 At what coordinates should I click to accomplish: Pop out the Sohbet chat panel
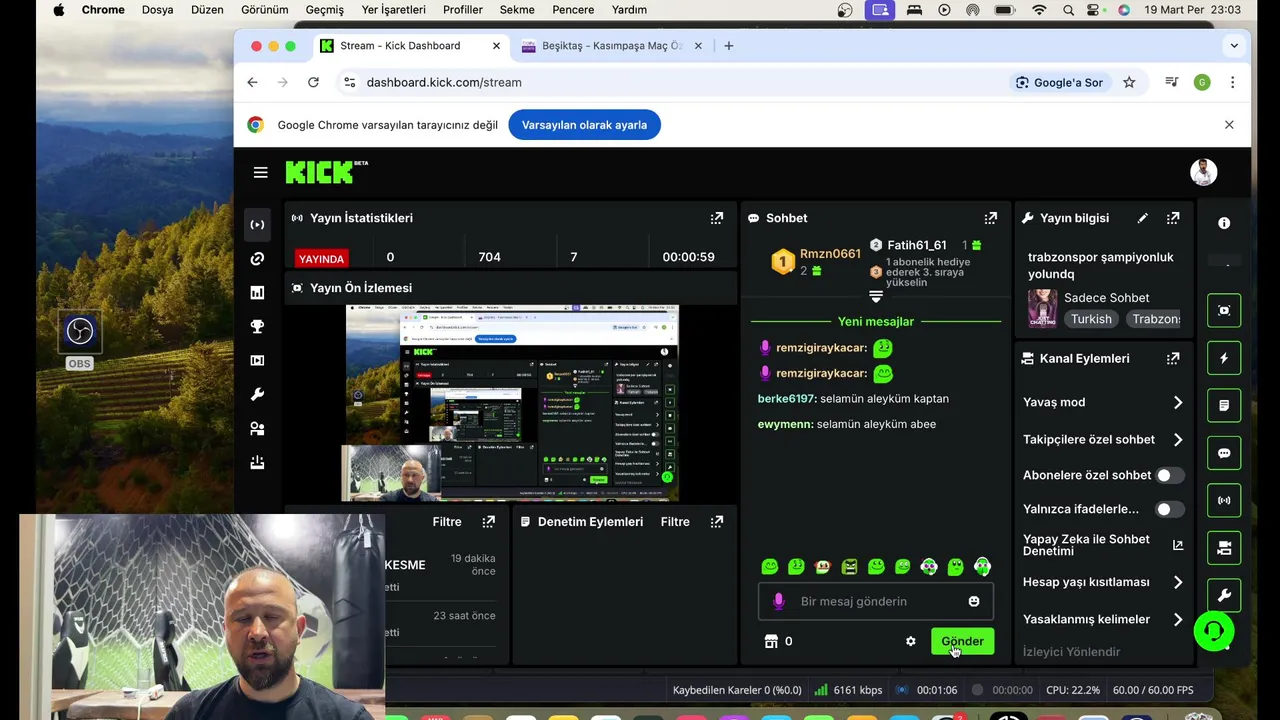(990, 218)
